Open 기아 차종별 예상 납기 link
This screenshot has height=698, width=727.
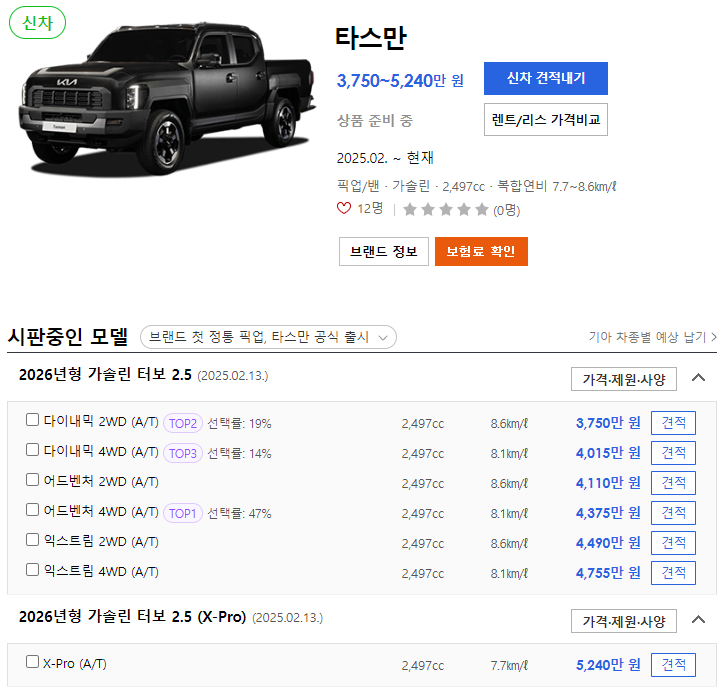pyautogui.click(x=652, y=337)
